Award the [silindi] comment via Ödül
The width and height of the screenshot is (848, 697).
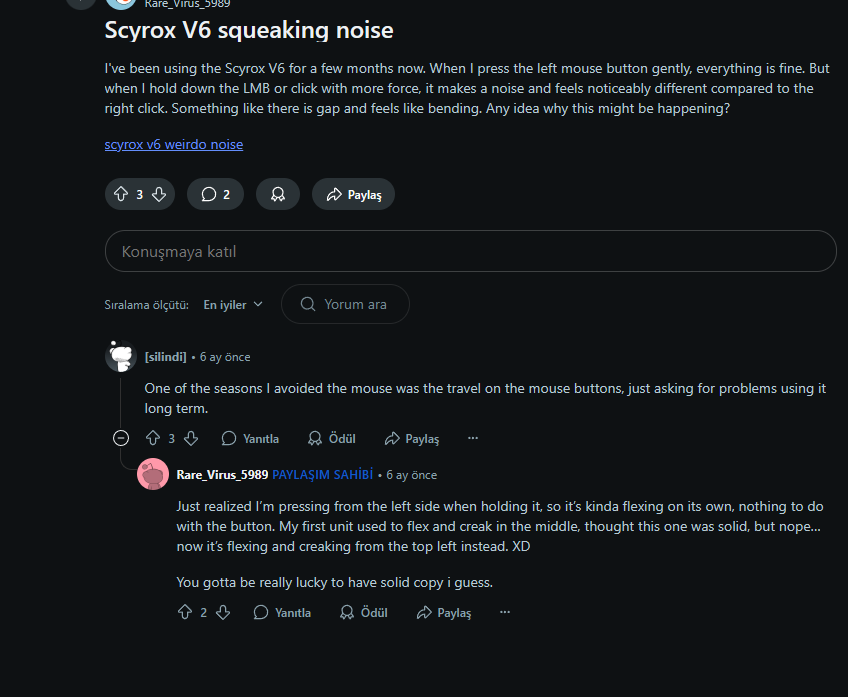332,439
